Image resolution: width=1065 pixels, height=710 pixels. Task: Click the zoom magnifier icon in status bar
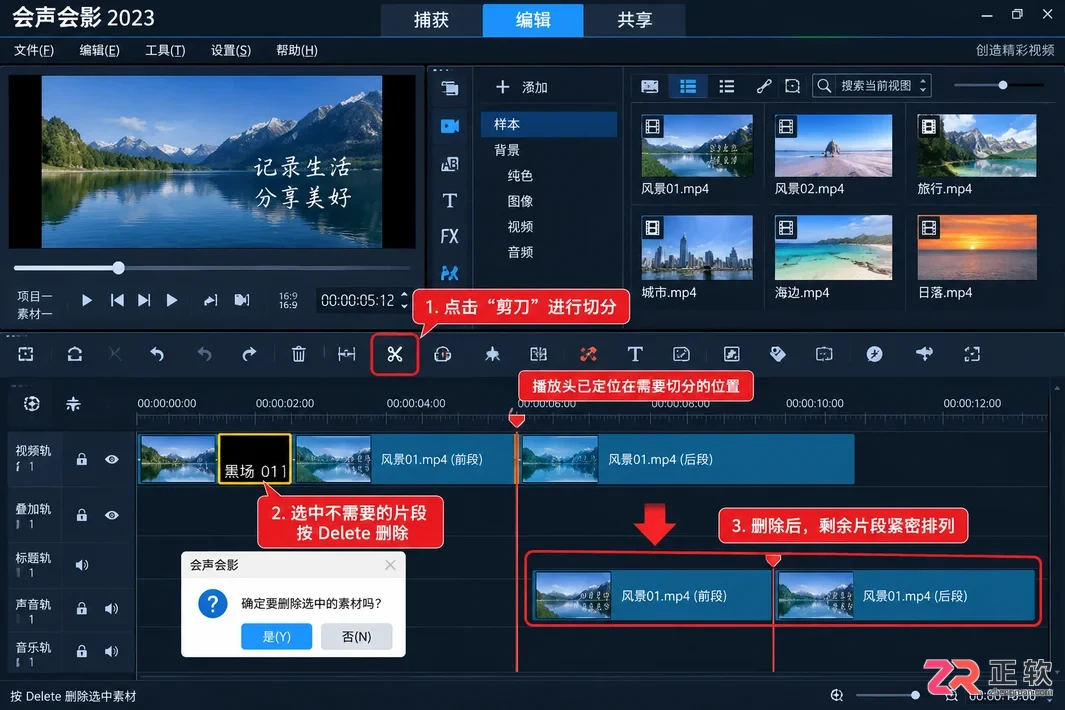coord(837,695)
